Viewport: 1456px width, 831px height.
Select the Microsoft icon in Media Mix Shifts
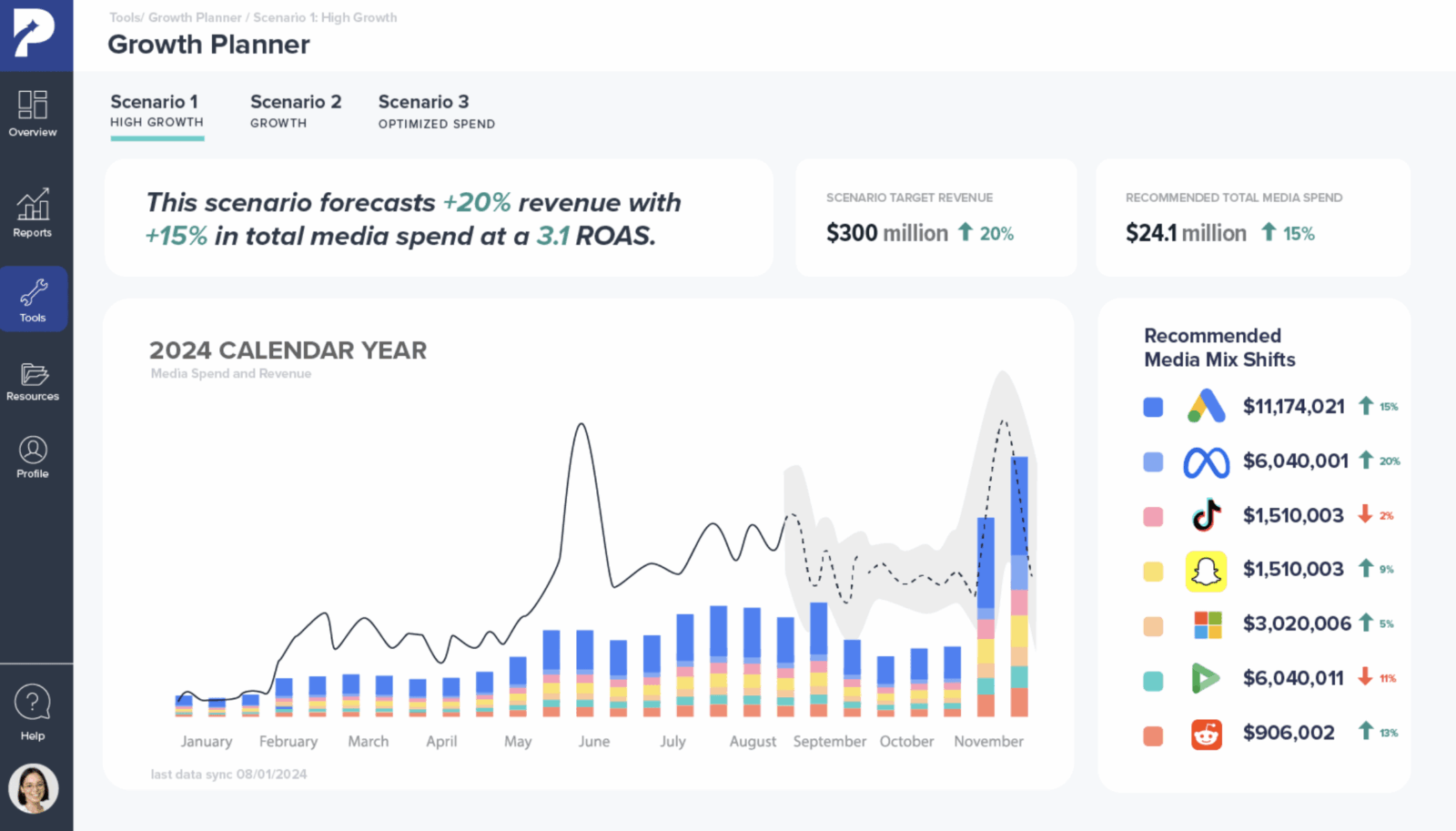point(1206,623)
